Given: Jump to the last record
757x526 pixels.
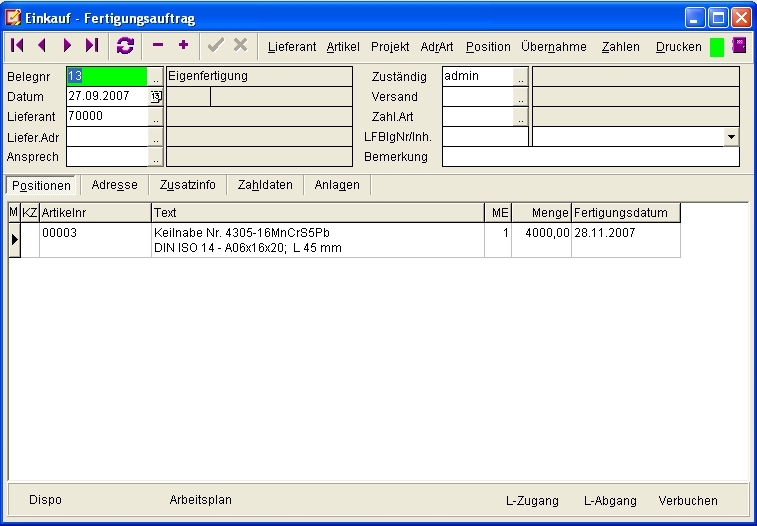Looking at the screenshot, I should click(x=92, y=46).
